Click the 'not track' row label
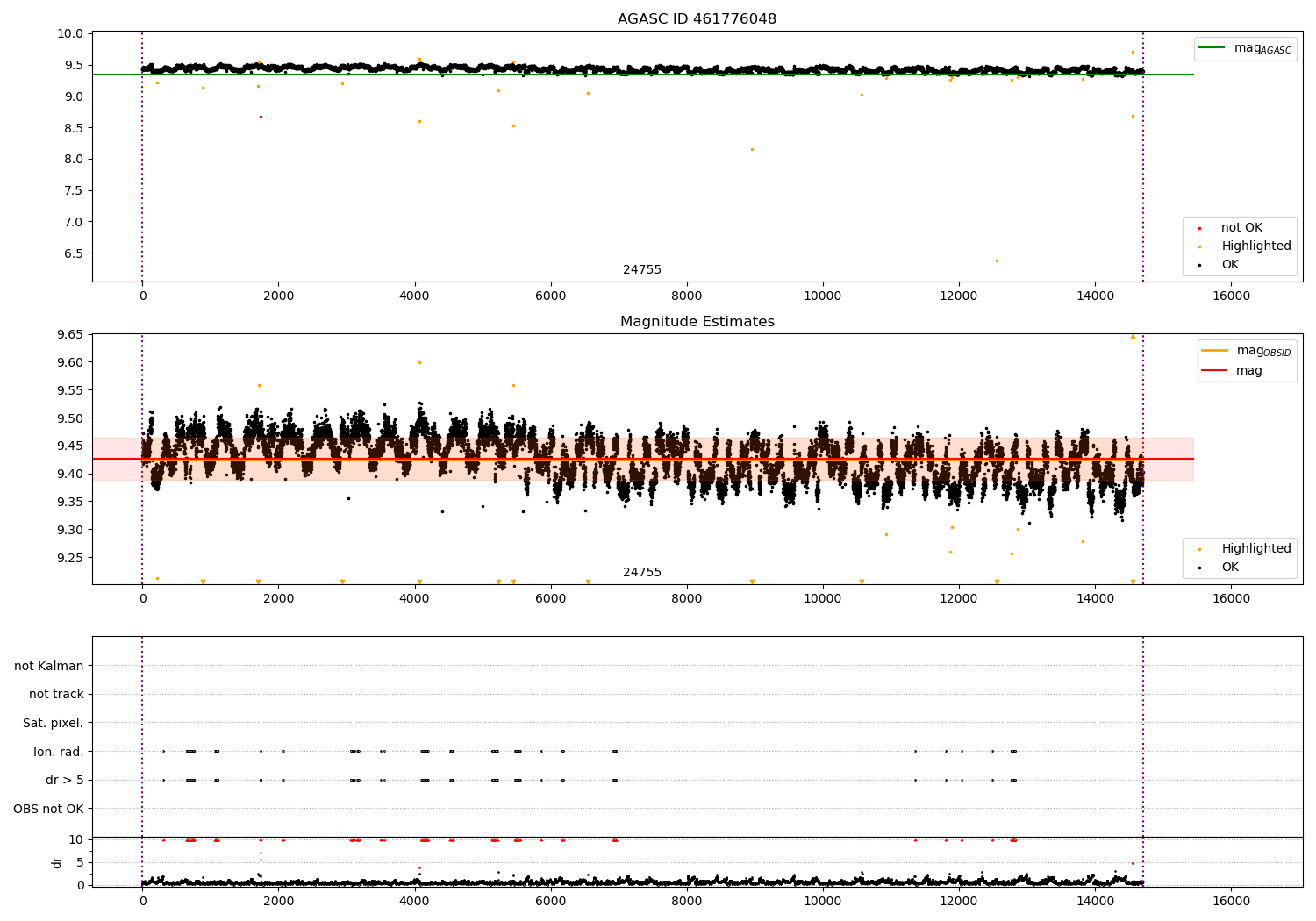 pos(56,695)
